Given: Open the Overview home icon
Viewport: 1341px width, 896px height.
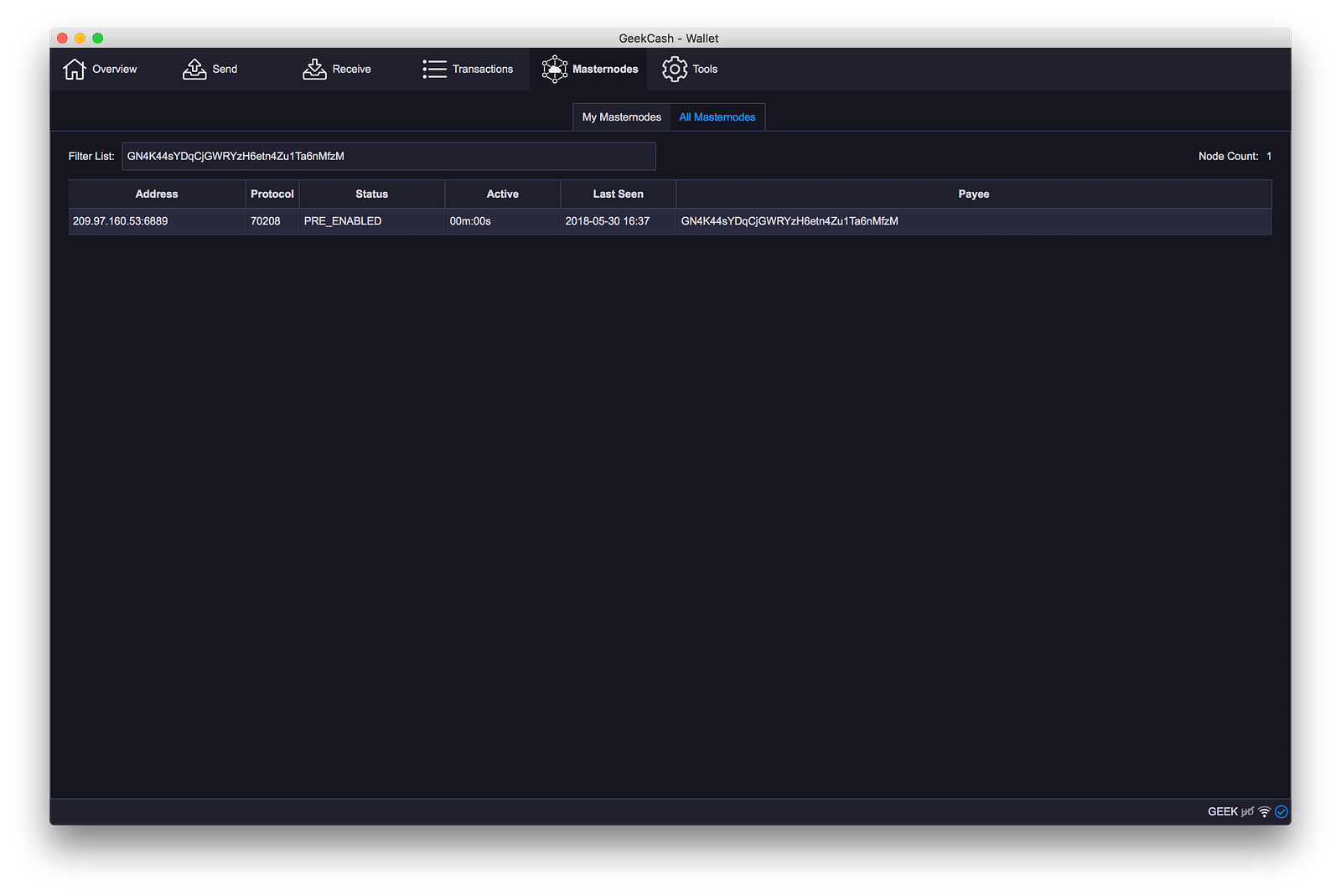Looking at the screenshot, I should 75,69.
